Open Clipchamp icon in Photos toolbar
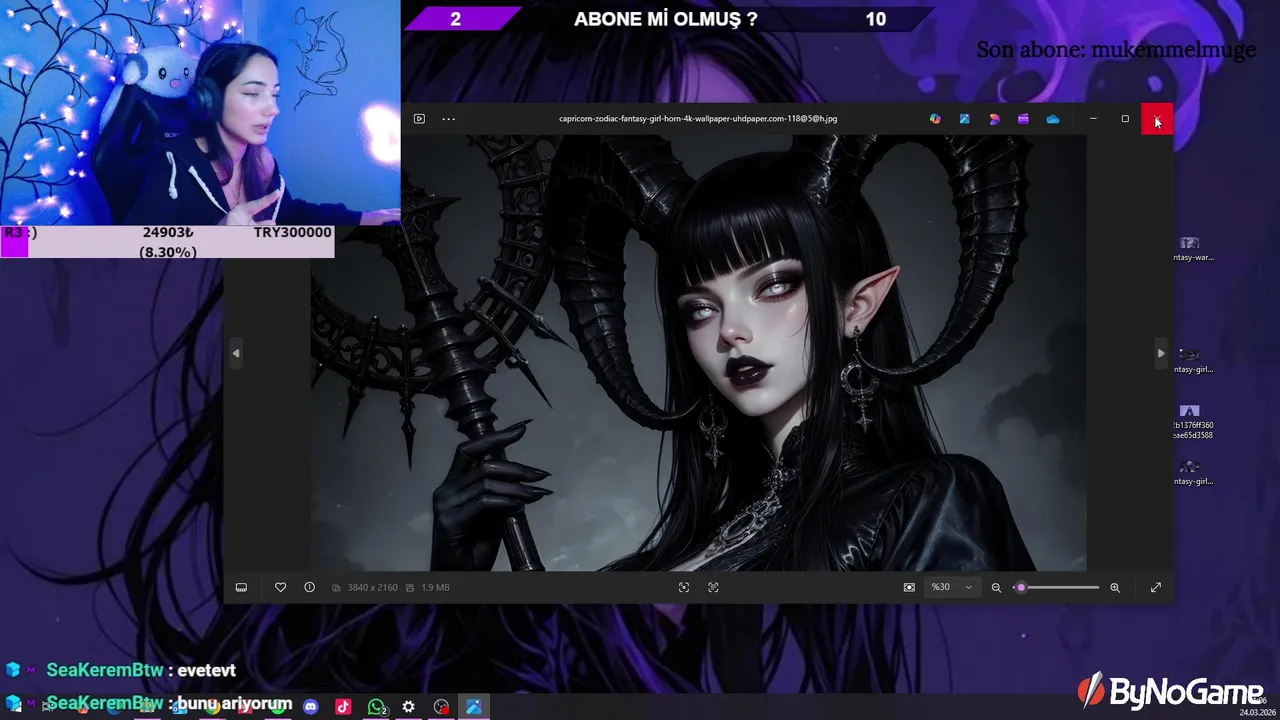Screen dimensions: 1280x720 pyautogui.click(x=1023, y=118)
